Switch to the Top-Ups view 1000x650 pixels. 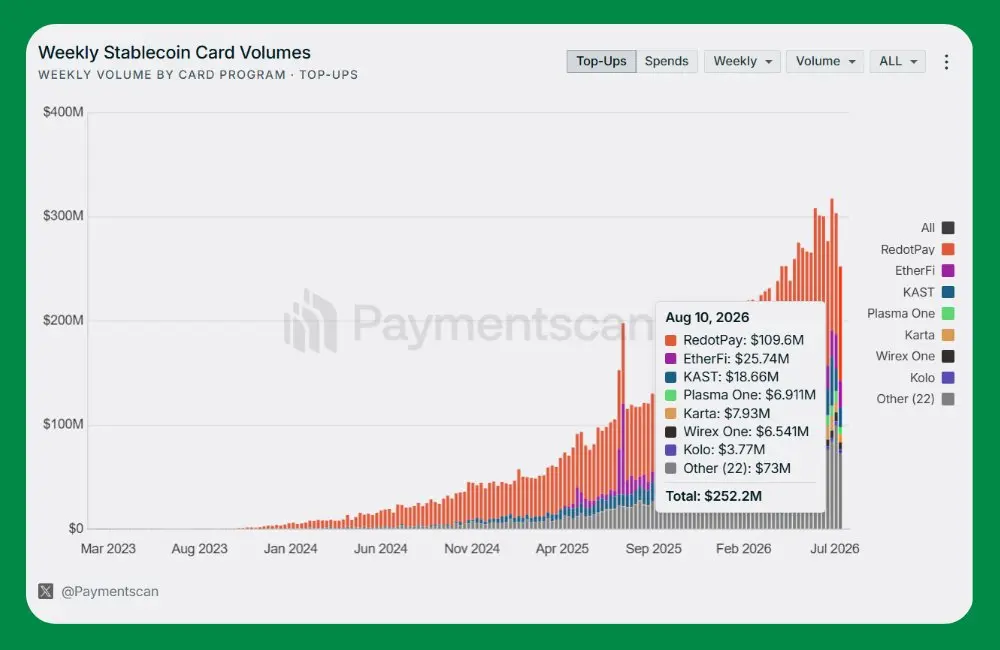[x=601, y=61]
